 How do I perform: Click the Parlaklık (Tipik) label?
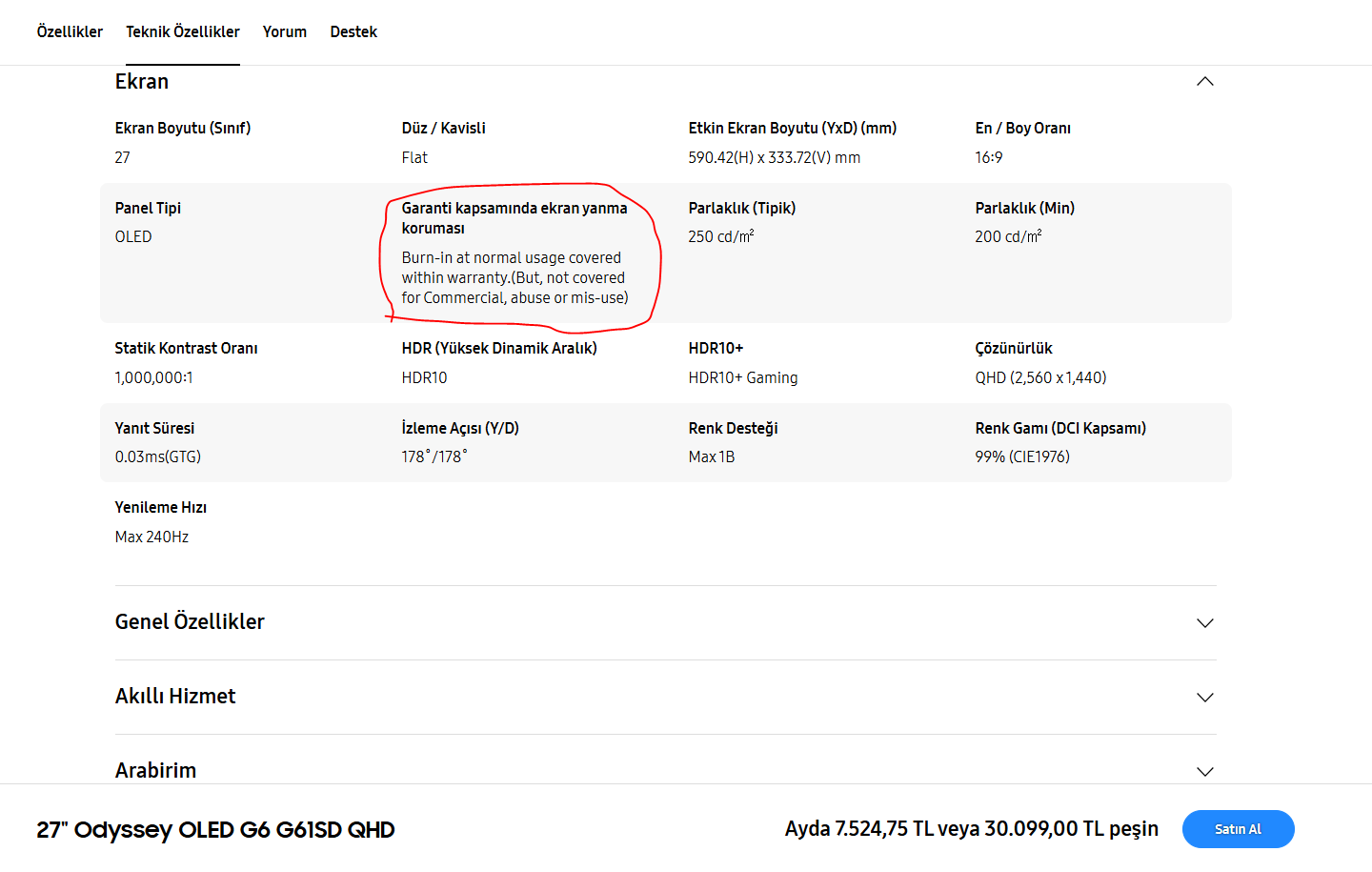[742, 208]
